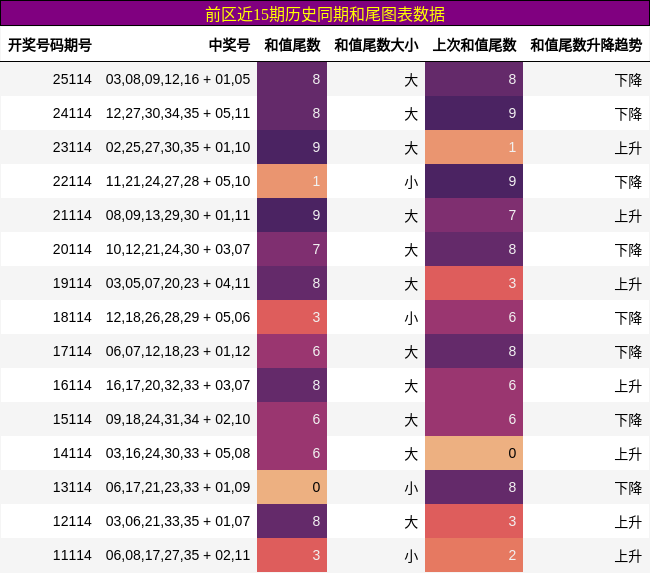Click winning numbers 12,18,26,28,29 + 05,06
This screenshot has height=573, width=650.
click(178, 317)
